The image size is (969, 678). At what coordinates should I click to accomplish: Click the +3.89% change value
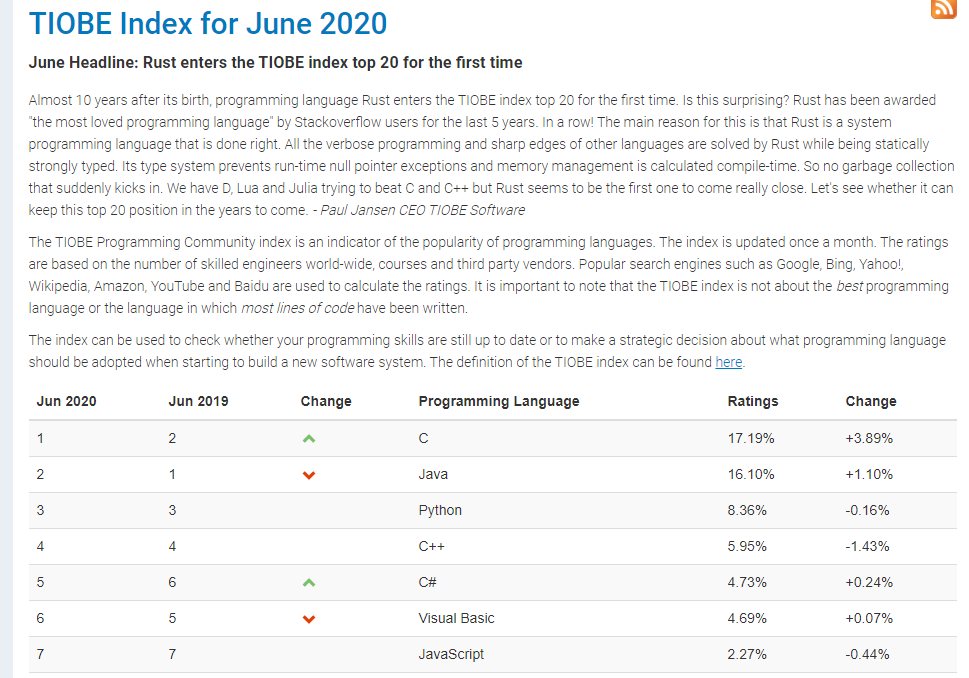pyautogui.click(x=869, y=438)
